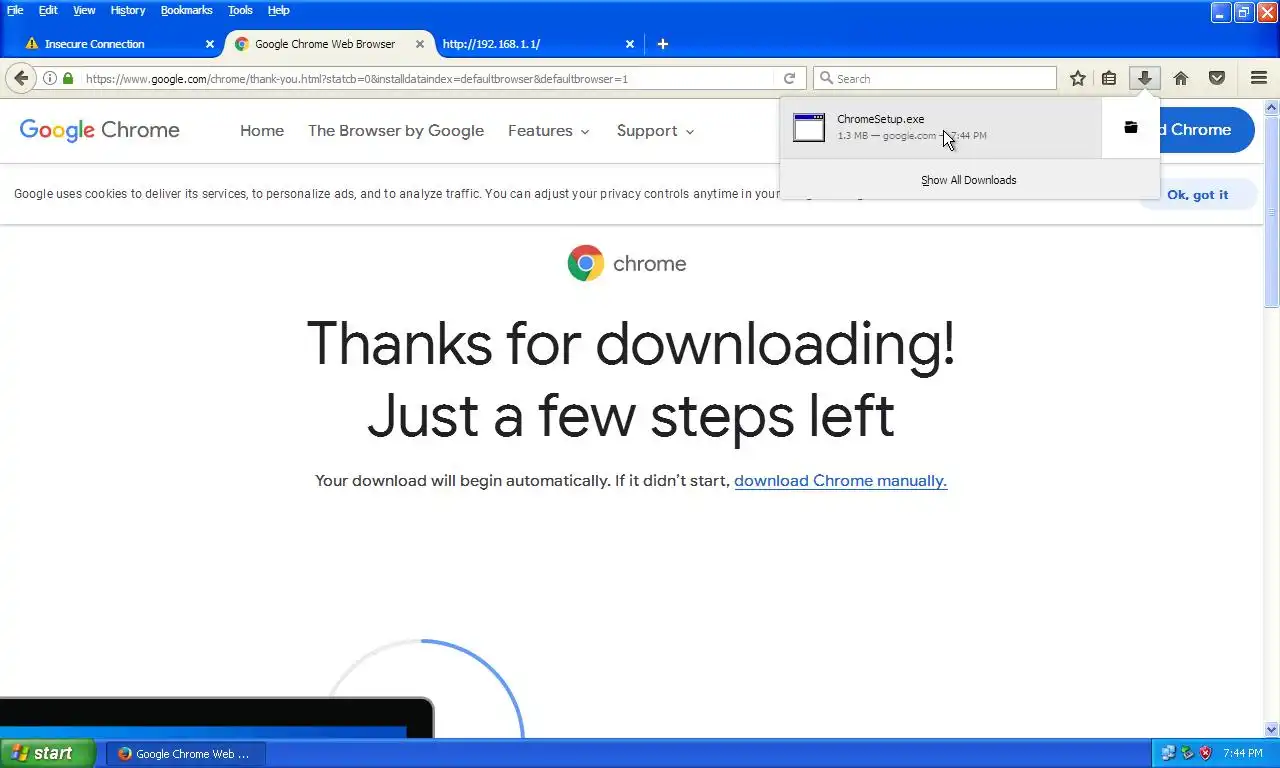1280x768 pixels.
Task: Close the Insecure Connection tab
Action: [210, 44]
